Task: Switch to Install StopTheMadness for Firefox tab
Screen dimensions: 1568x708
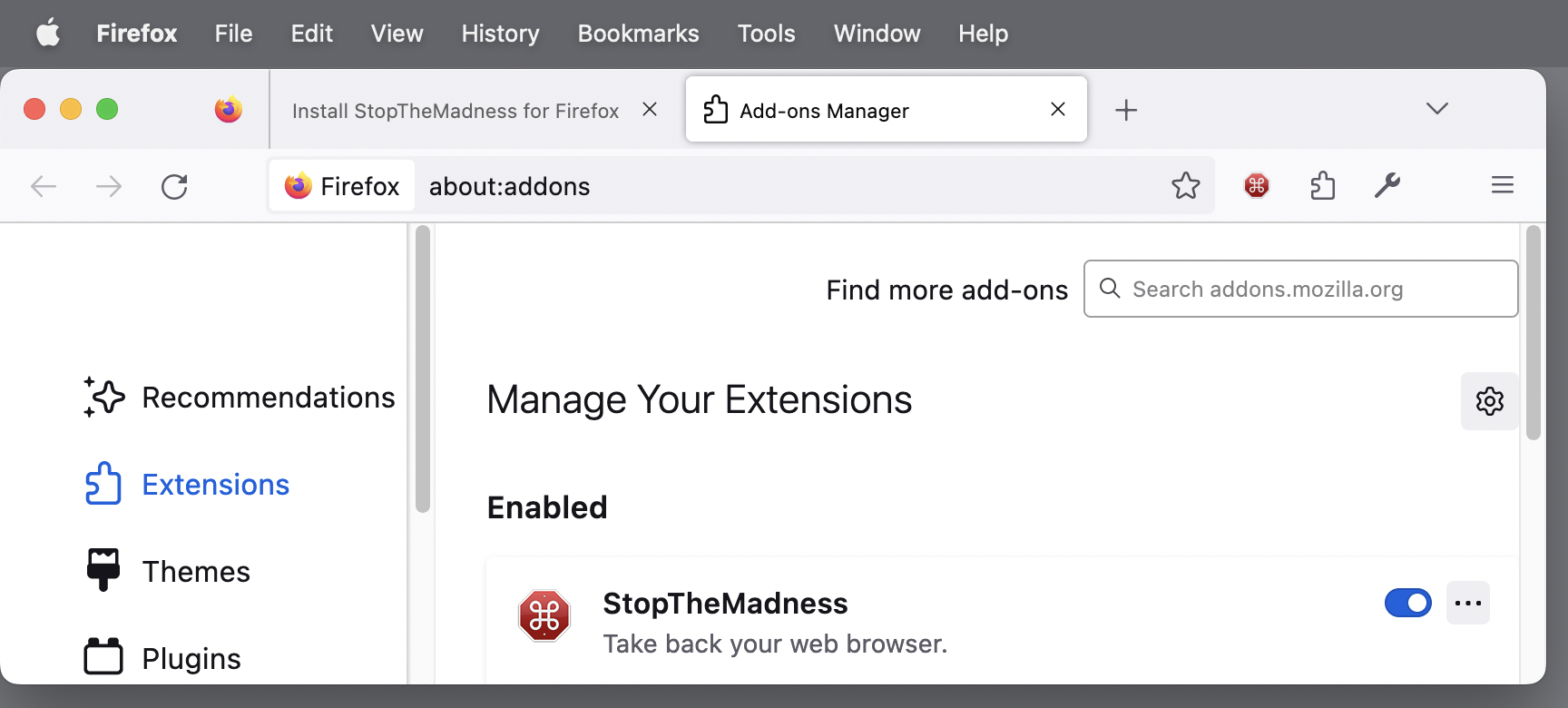Action: tap(456, 111)
